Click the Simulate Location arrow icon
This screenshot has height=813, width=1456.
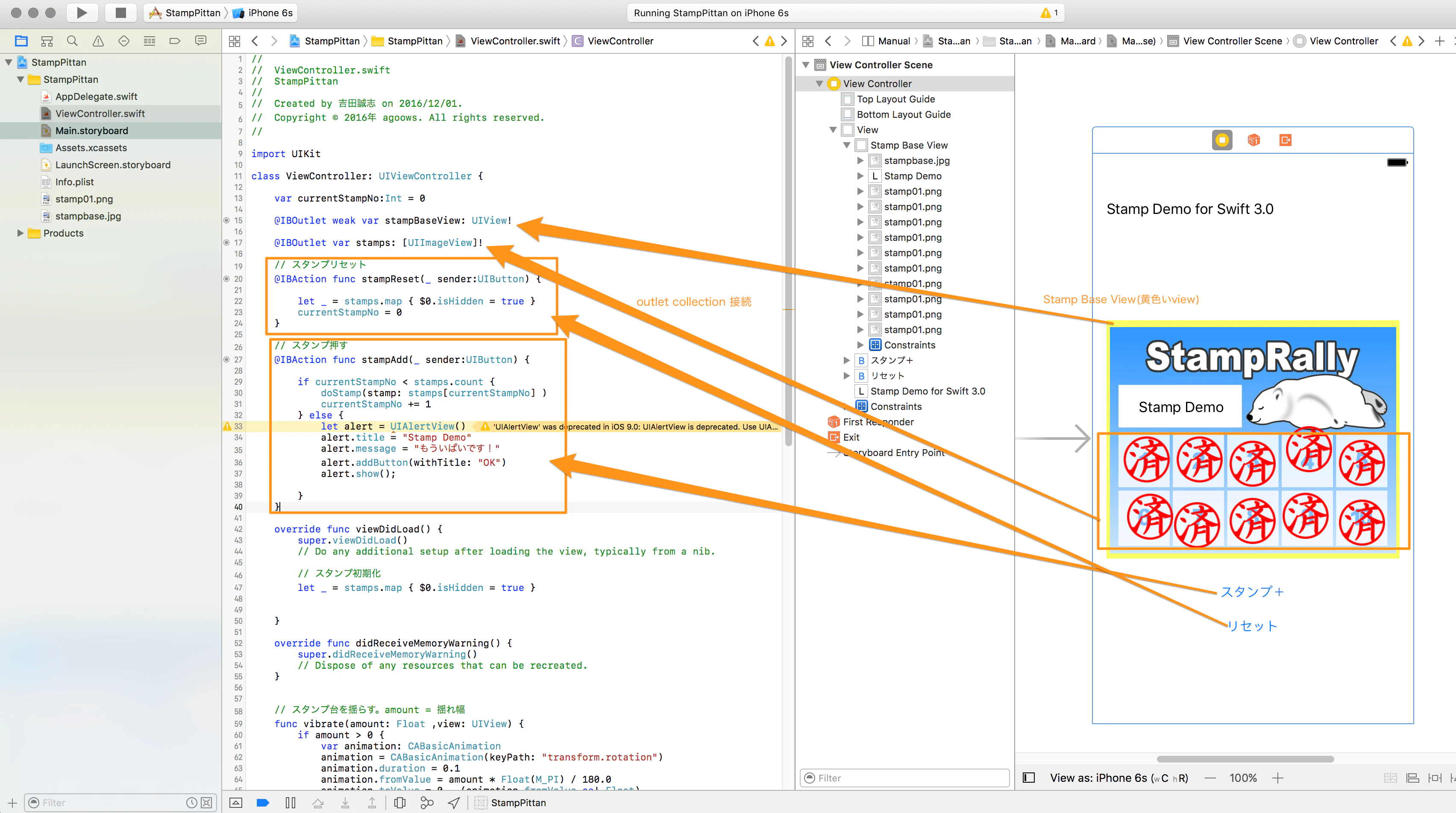[x=454, y=803]
